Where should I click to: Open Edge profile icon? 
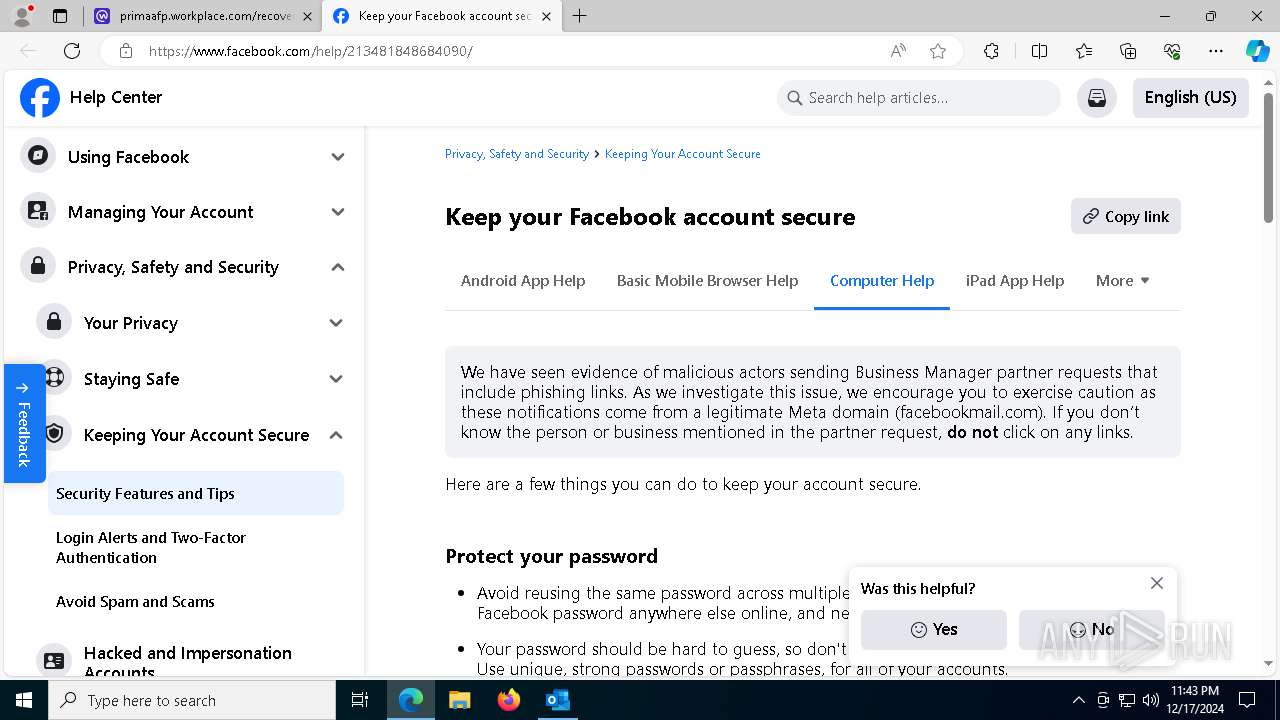tap(21, 16)
